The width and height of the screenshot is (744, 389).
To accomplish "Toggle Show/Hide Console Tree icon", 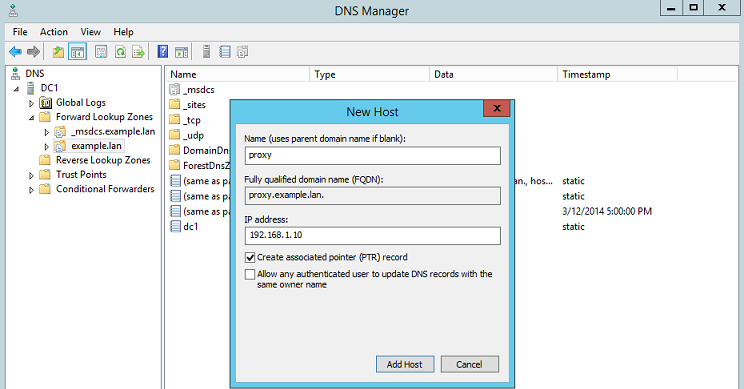I will 77,52.
